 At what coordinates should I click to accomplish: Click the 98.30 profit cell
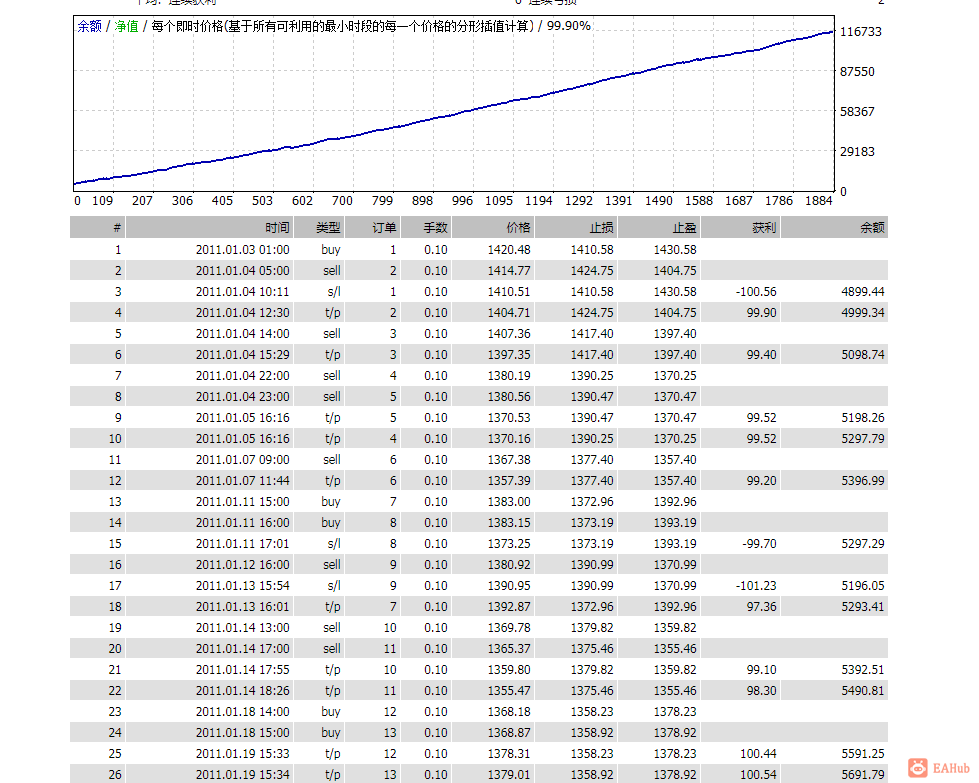pos(762,691)
